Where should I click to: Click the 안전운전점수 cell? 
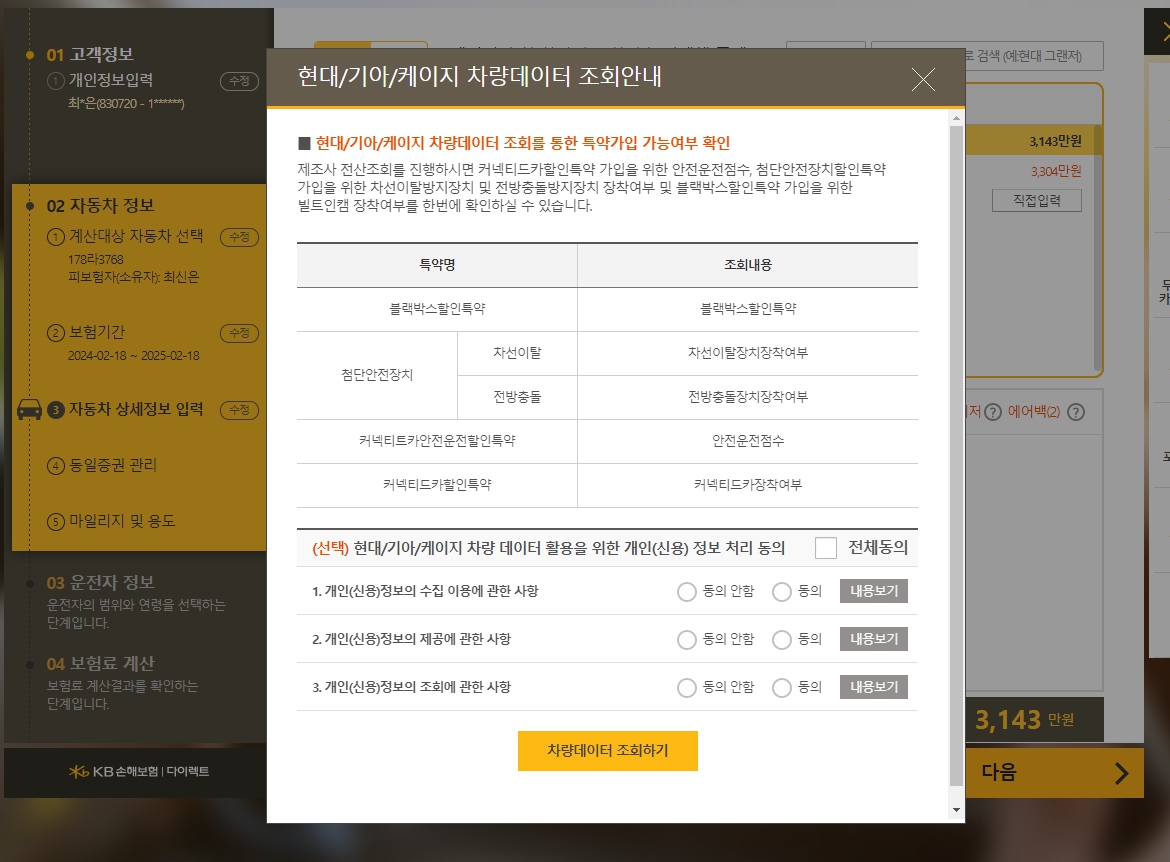pos(748,441)
